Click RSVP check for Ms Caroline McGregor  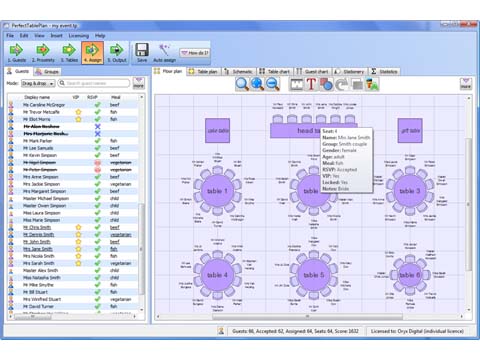click(x=97, y=105)
